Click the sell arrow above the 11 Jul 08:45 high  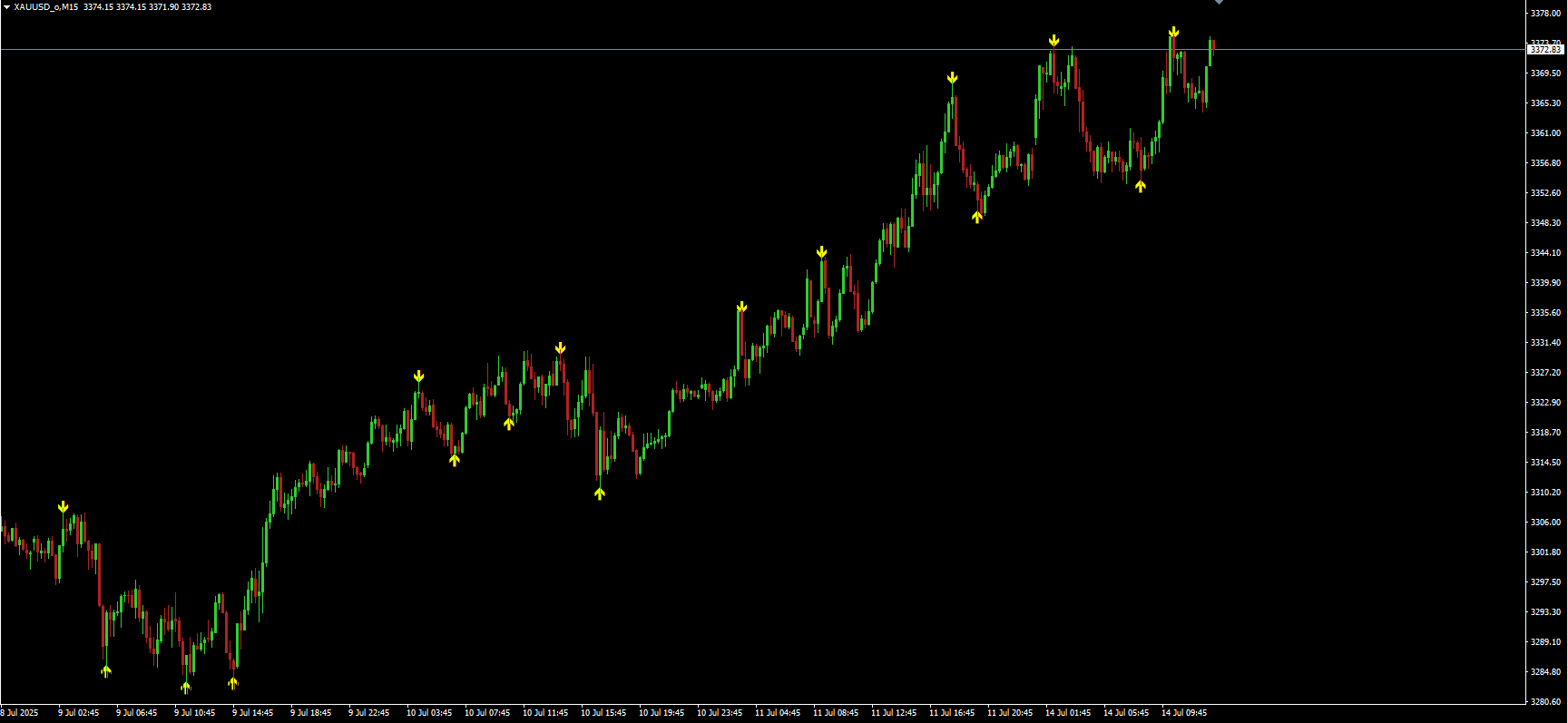821,252
